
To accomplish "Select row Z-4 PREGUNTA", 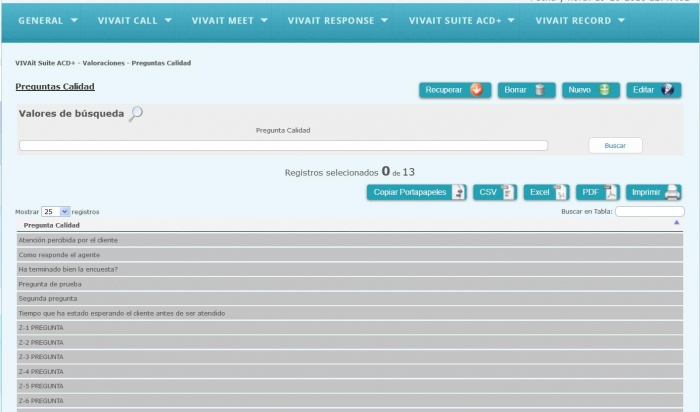I will tap(350, 371).
